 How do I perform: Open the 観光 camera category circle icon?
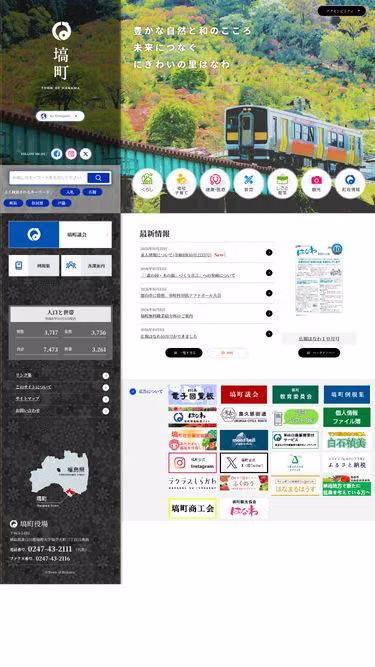316,183
